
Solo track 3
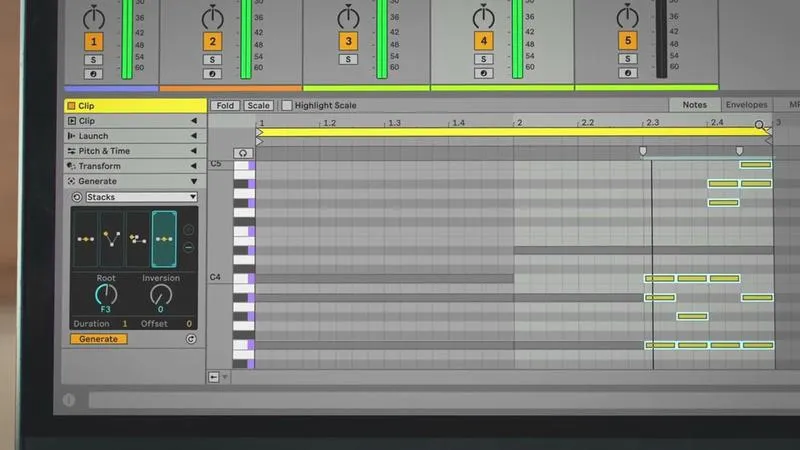[x=348, y=59]
